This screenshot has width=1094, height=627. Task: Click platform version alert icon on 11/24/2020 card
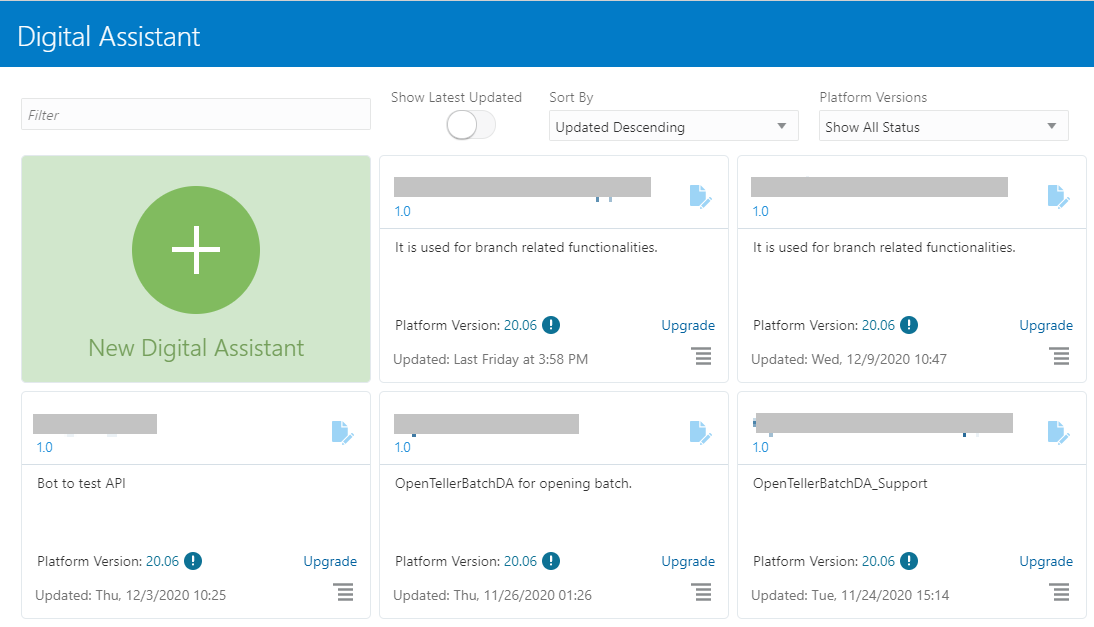[x=908, y=561]
